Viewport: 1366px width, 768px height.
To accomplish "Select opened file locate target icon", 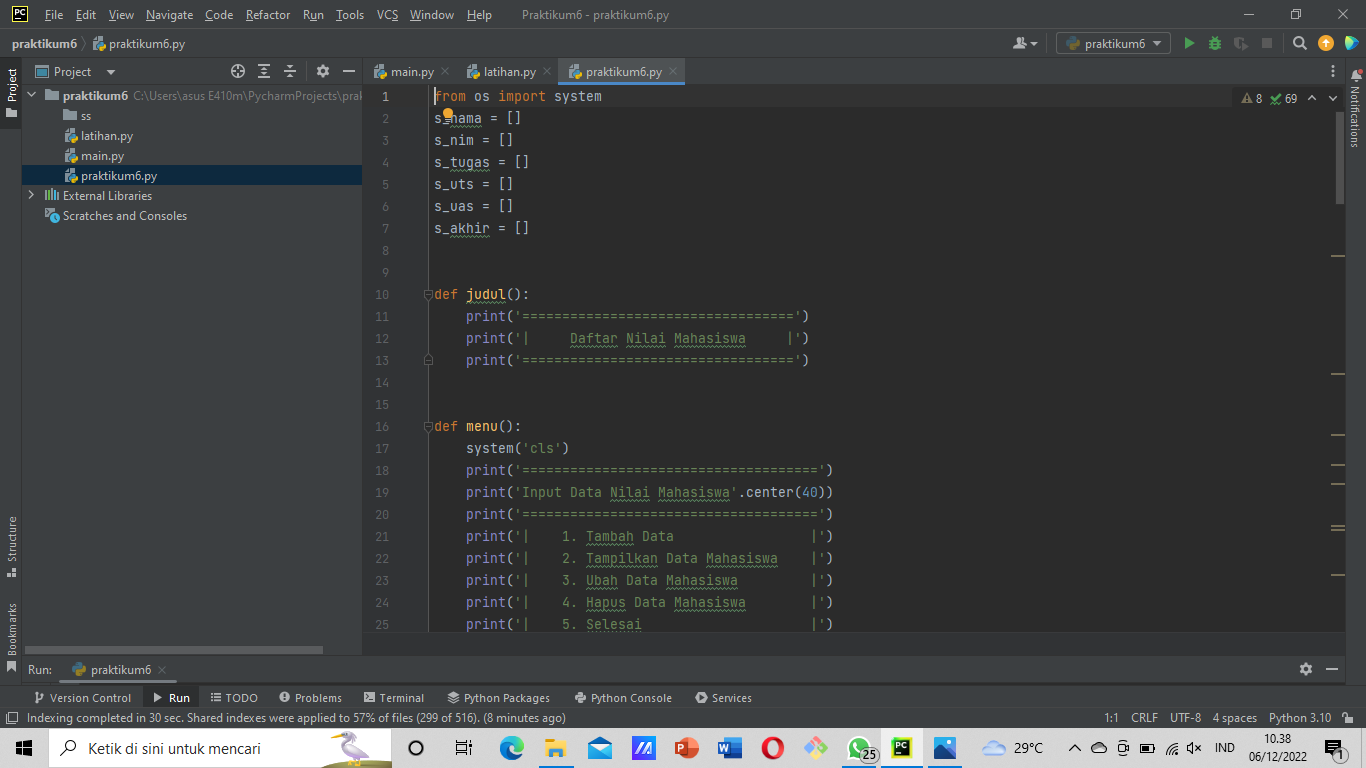I will 238,72.
